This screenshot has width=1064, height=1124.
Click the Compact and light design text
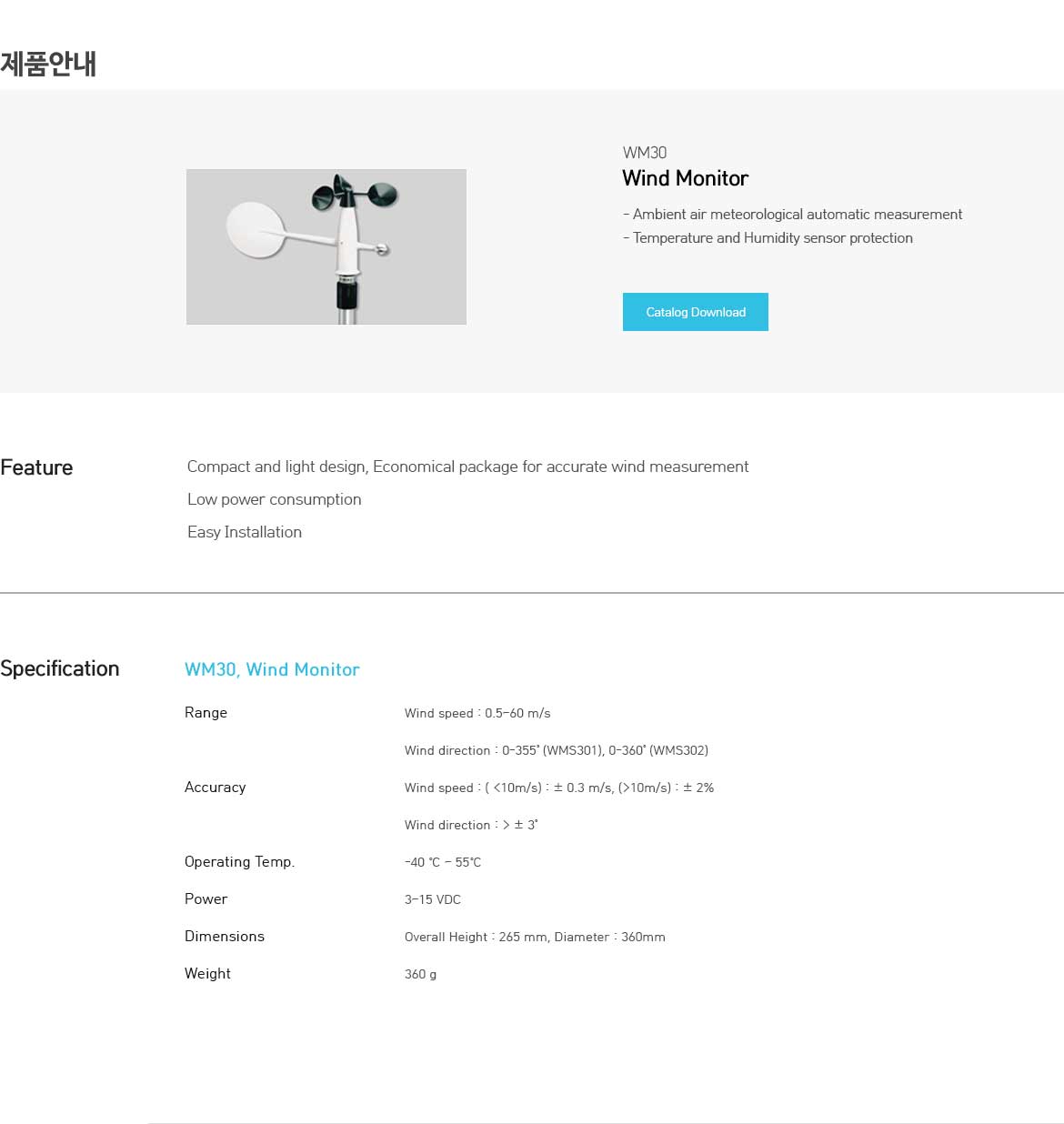[x=467, y=467]
